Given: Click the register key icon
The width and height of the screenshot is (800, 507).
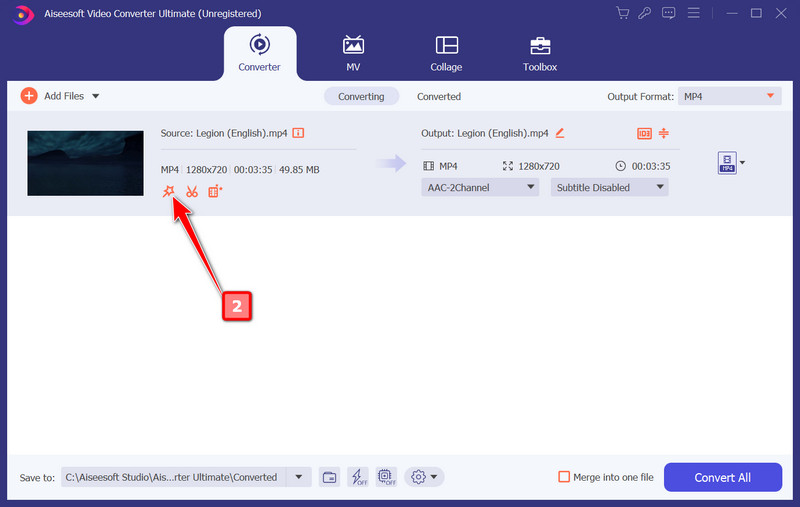Looking at the screenshot, I should (x=646, y=13).
